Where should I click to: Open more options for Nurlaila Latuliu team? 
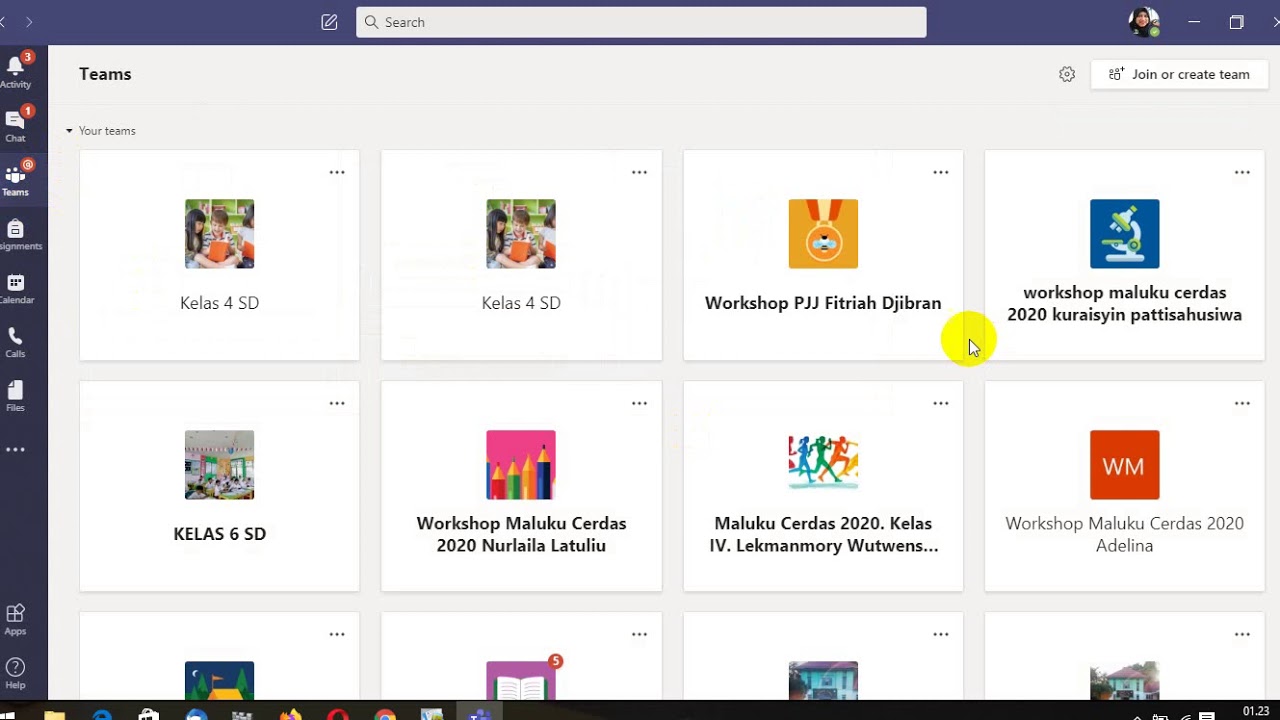click(x=639, y=403)
